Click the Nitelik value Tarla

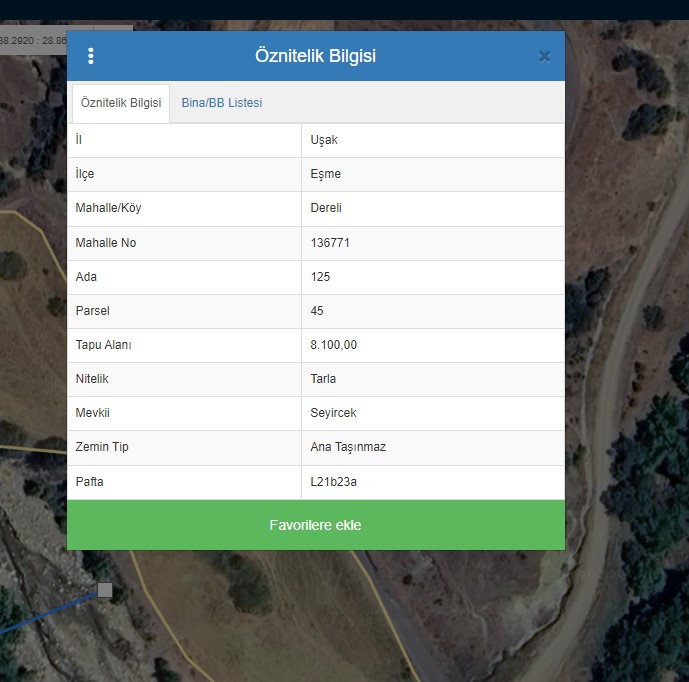point(323,379)
